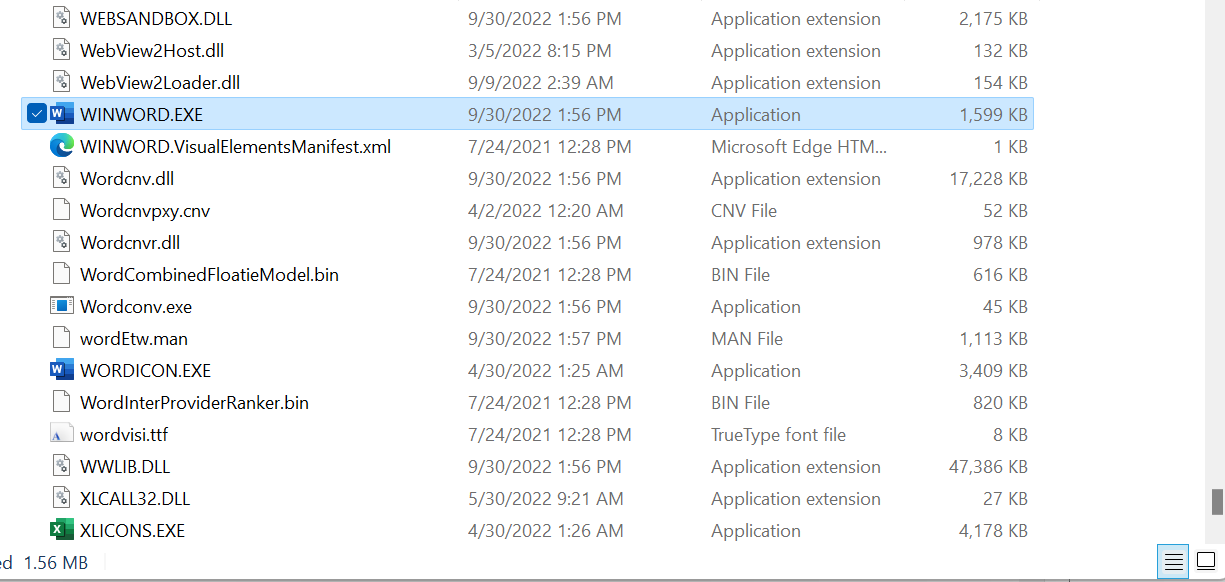Viewport: 1225px width, 582px height.
Task: Click the WebView2Loader.dll file icon
Action: point(62,83)
